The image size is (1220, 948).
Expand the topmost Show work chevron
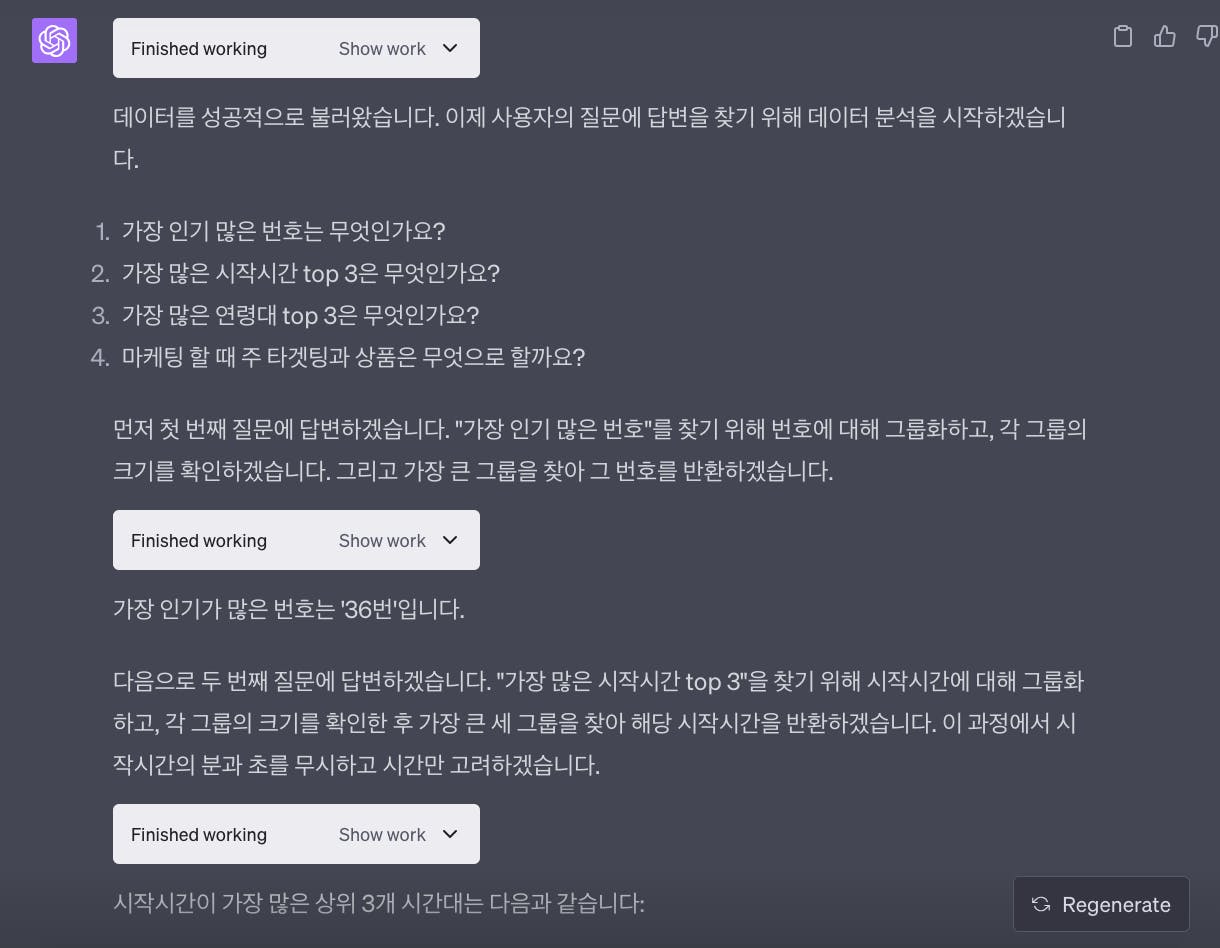point(450,48)
